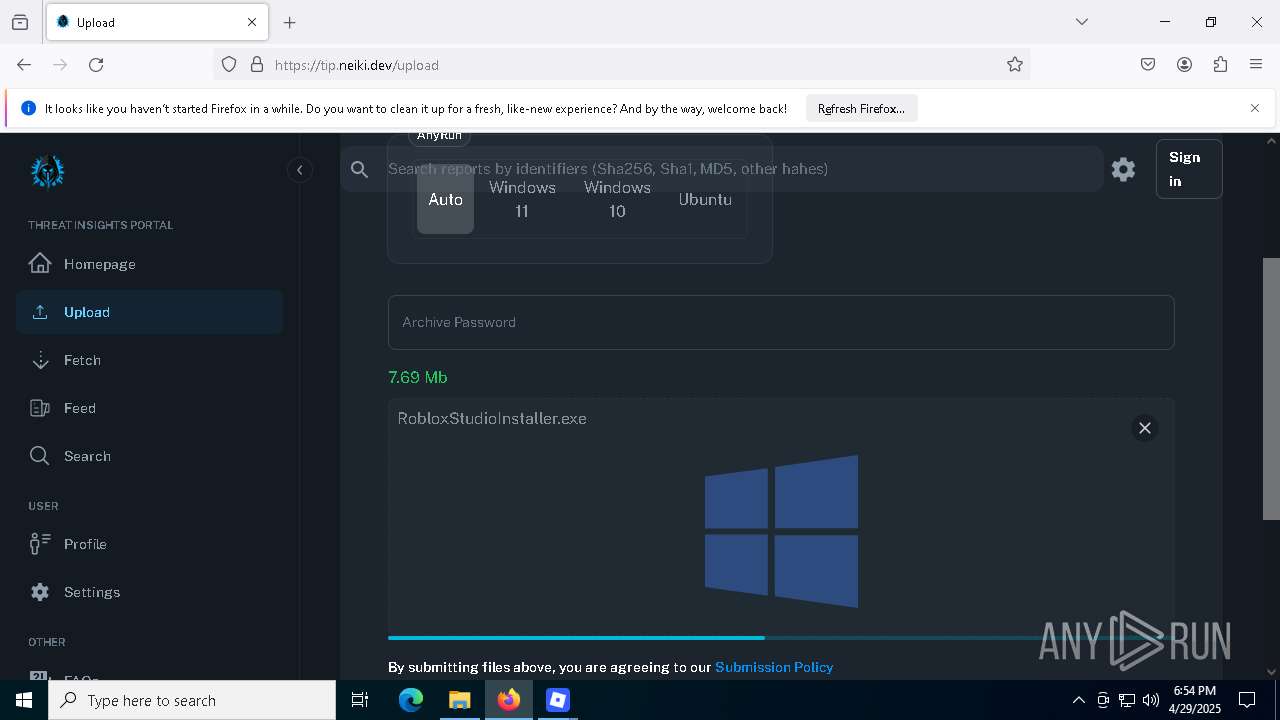Viewport: 1280px width, 720px height.
Task: Open the tracking protection shield icon
Action: pos(229,64)
